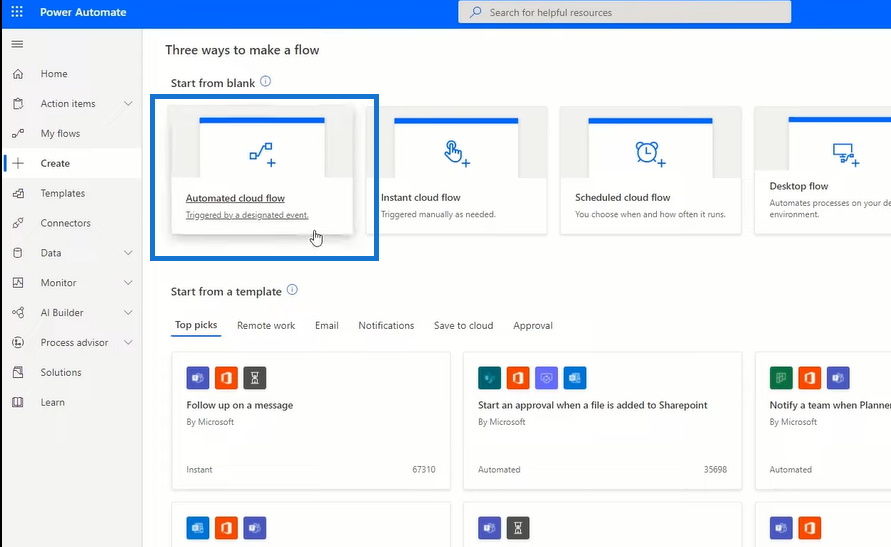The width and height of the screenshot is (891, 547).
Task: Collapse the navigation hamburger menu
Action: pyautogui.click(x=18, y=44)
